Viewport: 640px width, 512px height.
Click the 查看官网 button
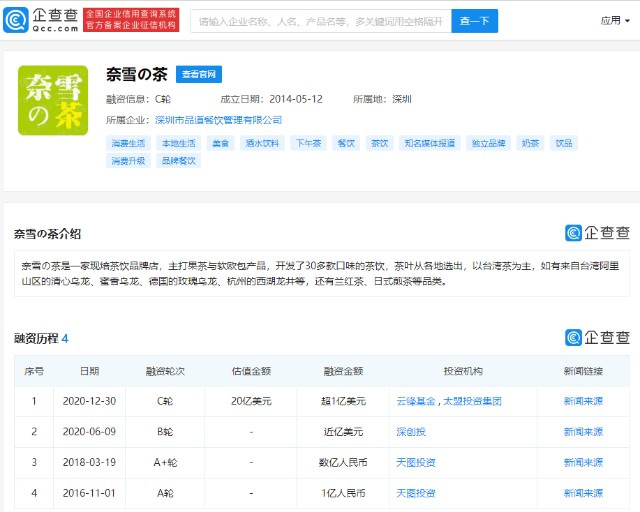click(x=199, y=75)
